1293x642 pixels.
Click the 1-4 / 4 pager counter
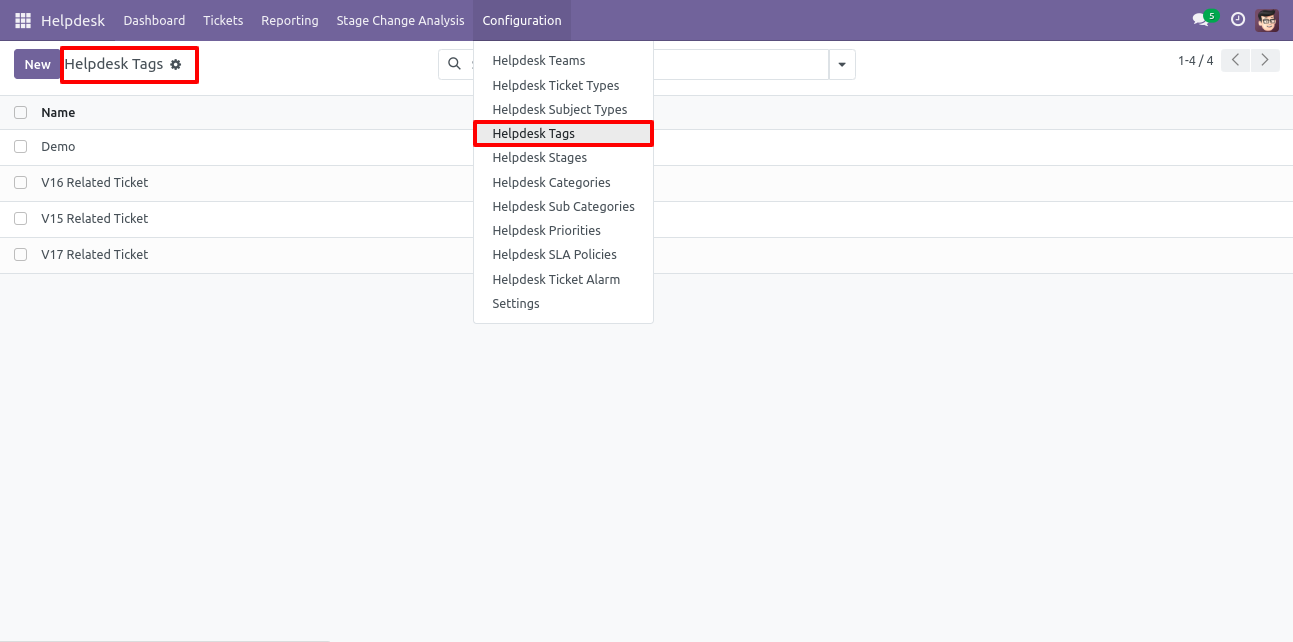[1195, 61]
